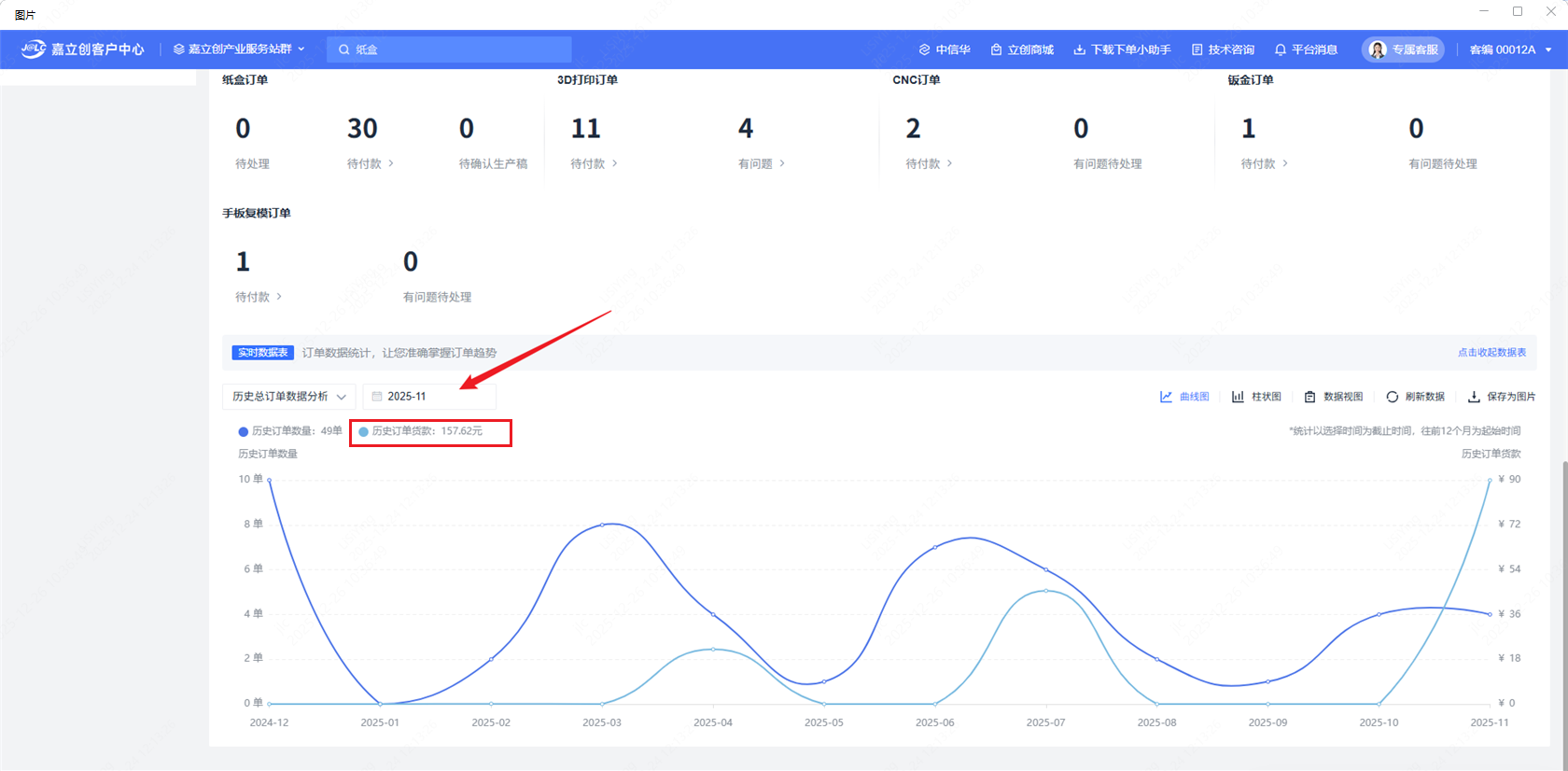1568x771 pixels.
Task: Toggle 历史订单货款 legend series
Action: click(x=421, y=431)
